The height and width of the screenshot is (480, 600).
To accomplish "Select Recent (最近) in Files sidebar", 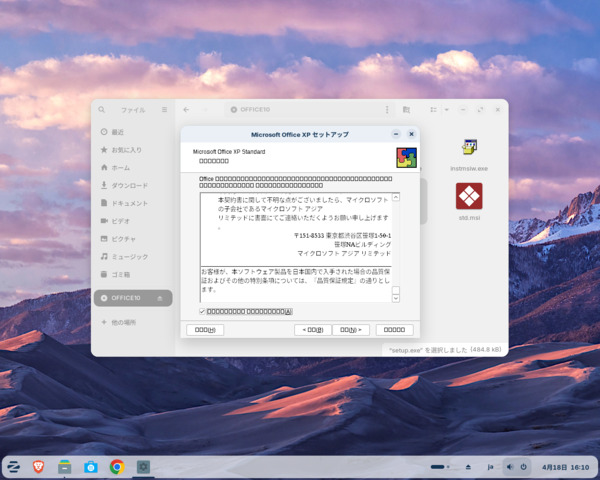I will 133,132.
